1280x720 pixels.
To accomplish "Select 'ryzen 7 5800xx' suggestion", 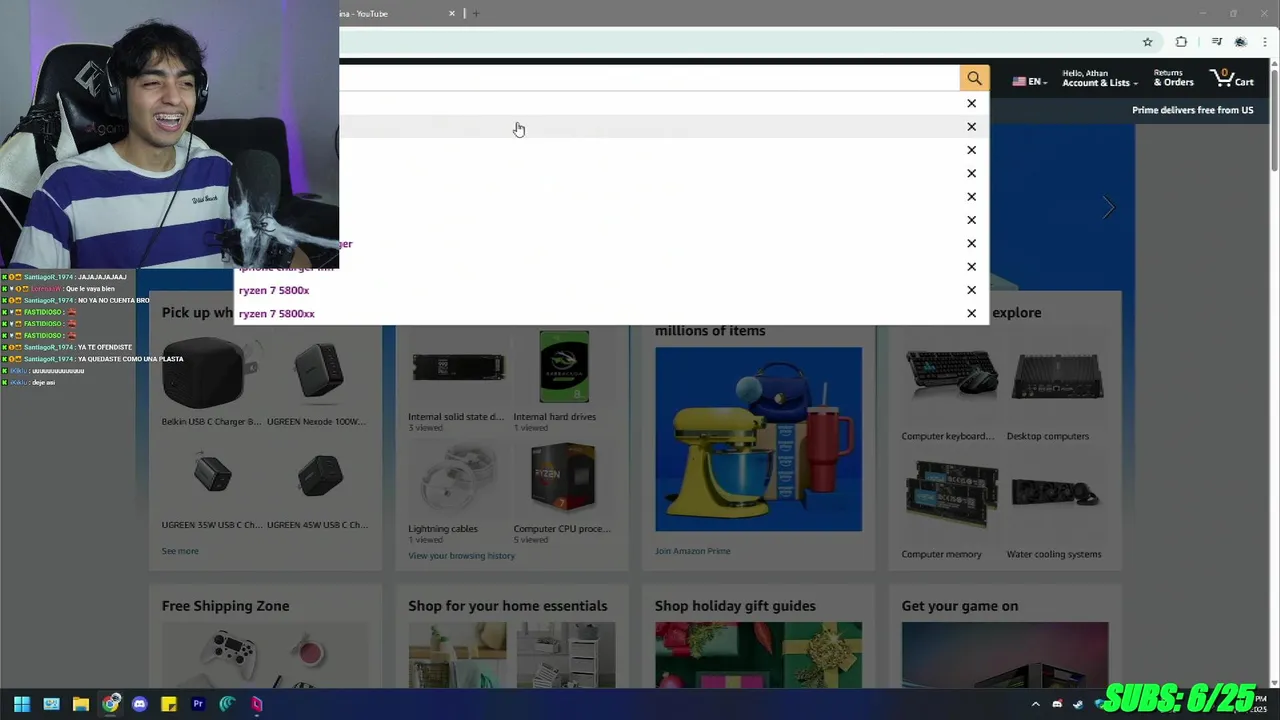I will [x=277, y=313].
